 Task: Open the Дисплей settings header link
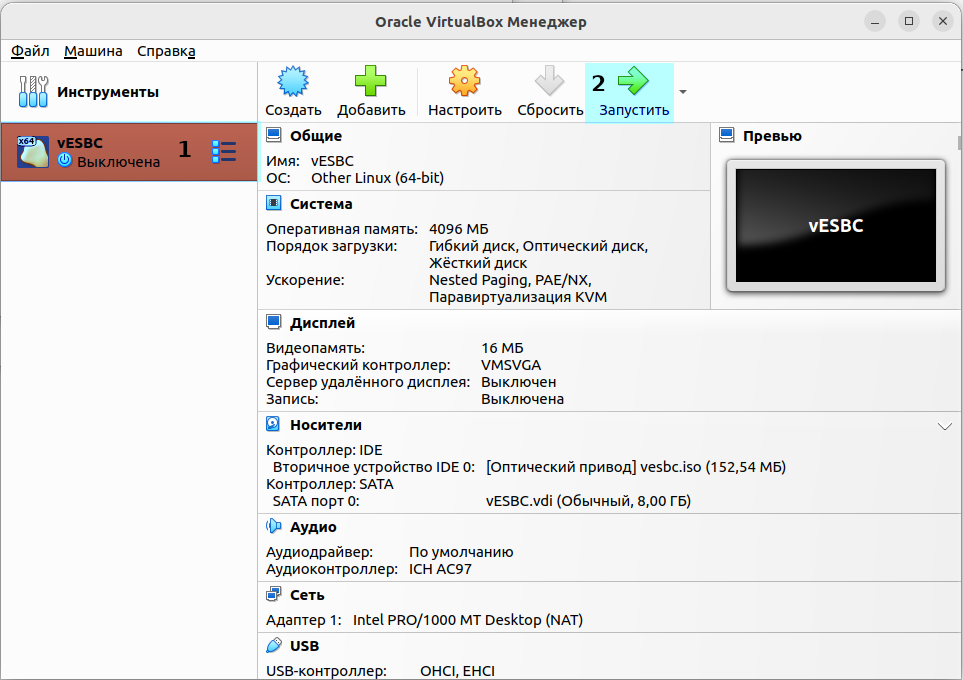click(x=322, y=323)
